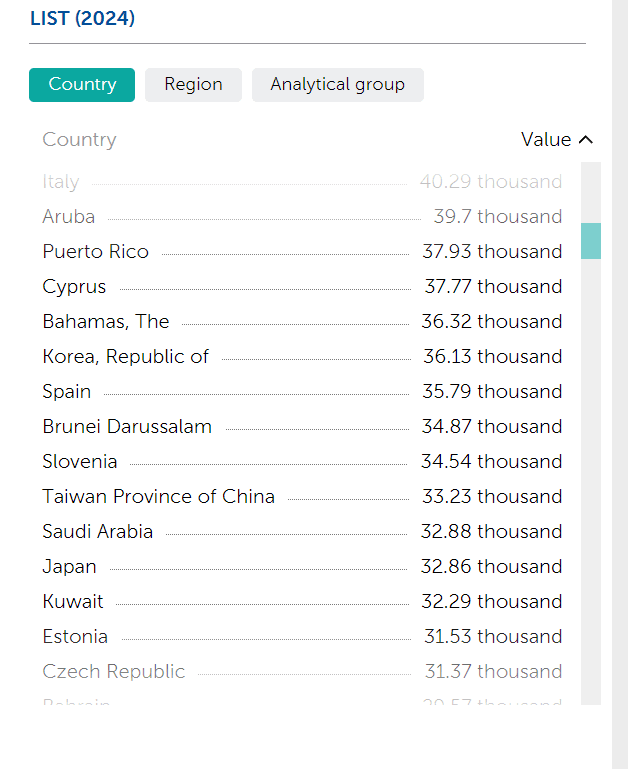Click the Brunei Darussalam entry
The height and width of the screenshot is (769, 628).
127,427
